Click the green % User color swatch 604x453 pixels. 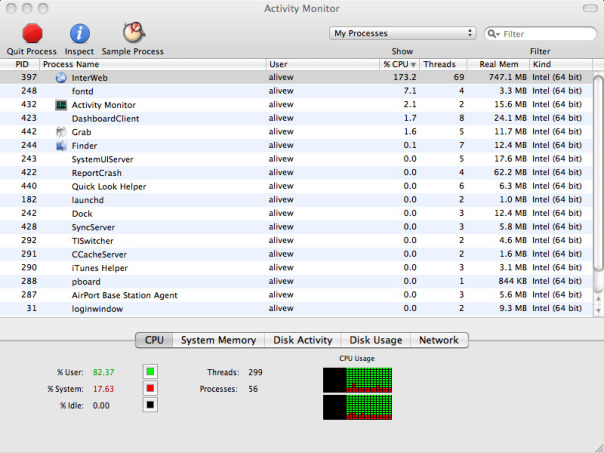pyautogui.click(x=150, y=372)
